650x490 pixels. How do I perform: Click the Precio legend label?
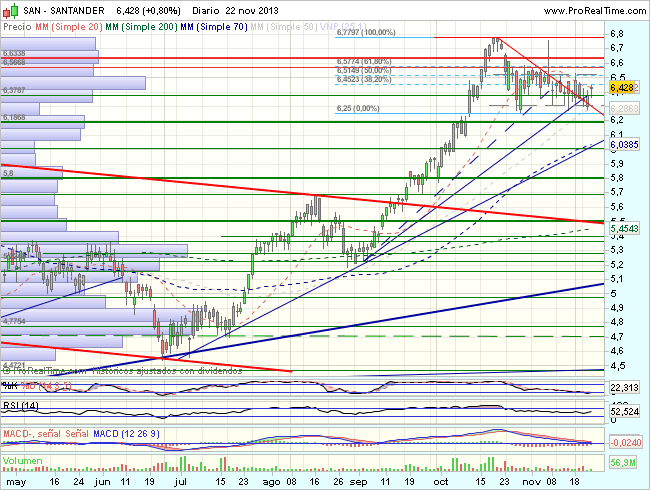[x=17, y=27]
